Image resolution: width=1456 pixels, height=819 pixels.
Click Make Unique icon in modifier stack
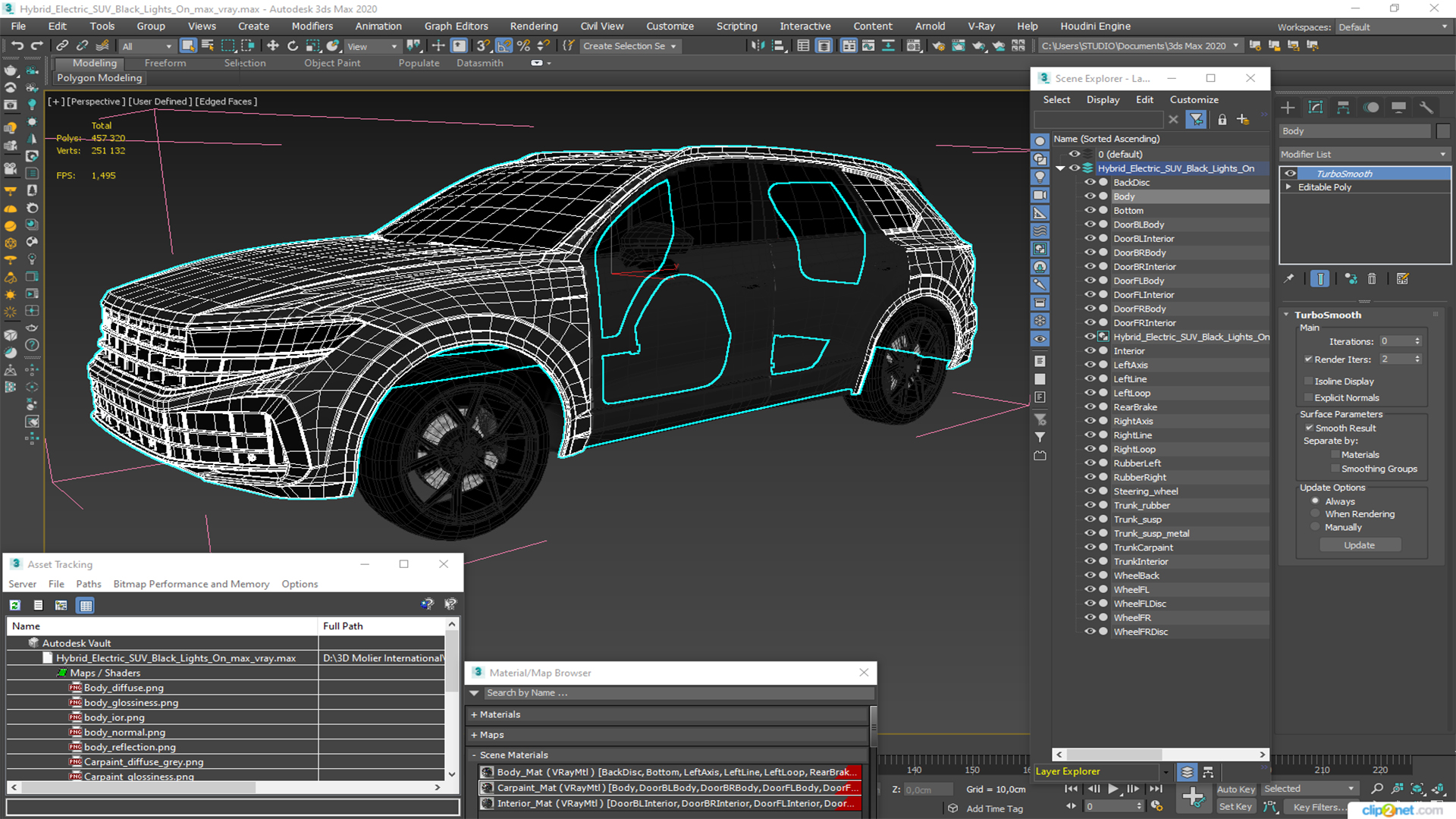click(x=1351, y=279)
